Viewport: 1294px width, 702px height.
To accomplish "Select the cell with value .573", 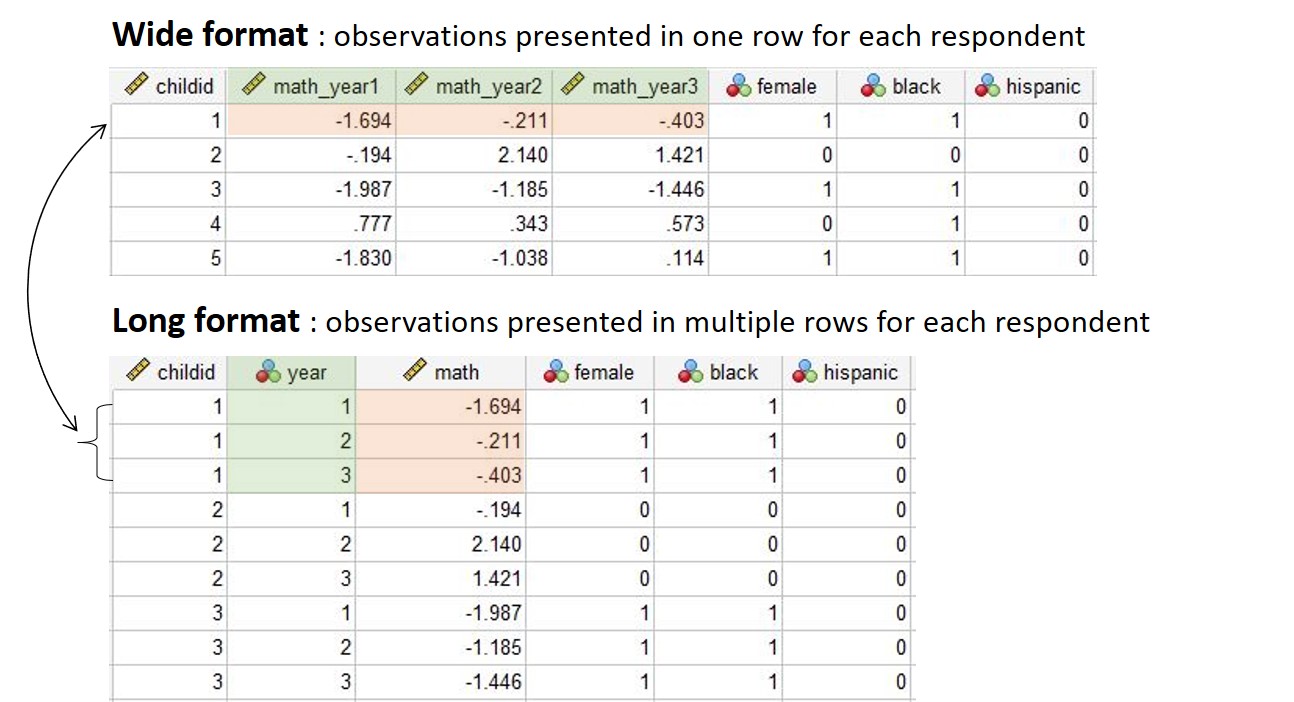I will (x=630, y=224).
